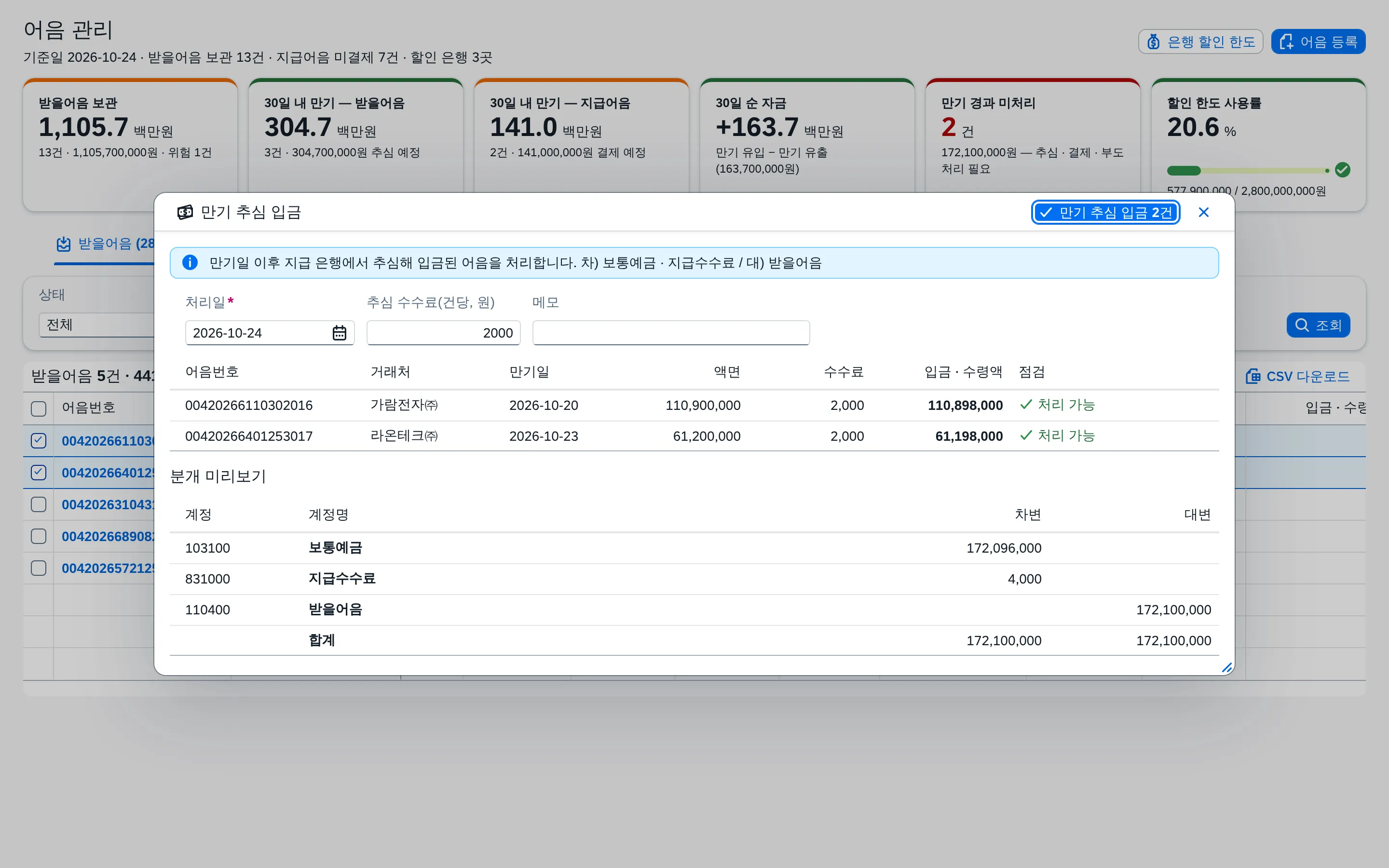Switch to the 받을어음 tab
The height and width of the screenshot is (868, 1389).
tap(105, 244)
